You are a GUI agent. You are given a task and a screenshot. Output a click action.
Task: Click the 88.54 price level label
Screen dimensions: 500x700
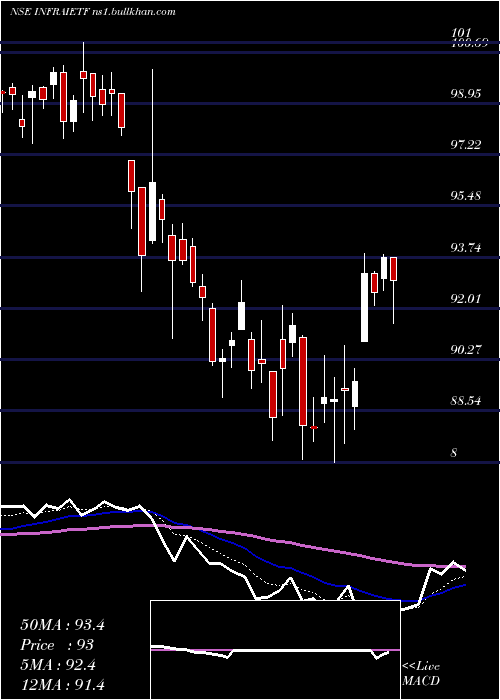(465, 400)
